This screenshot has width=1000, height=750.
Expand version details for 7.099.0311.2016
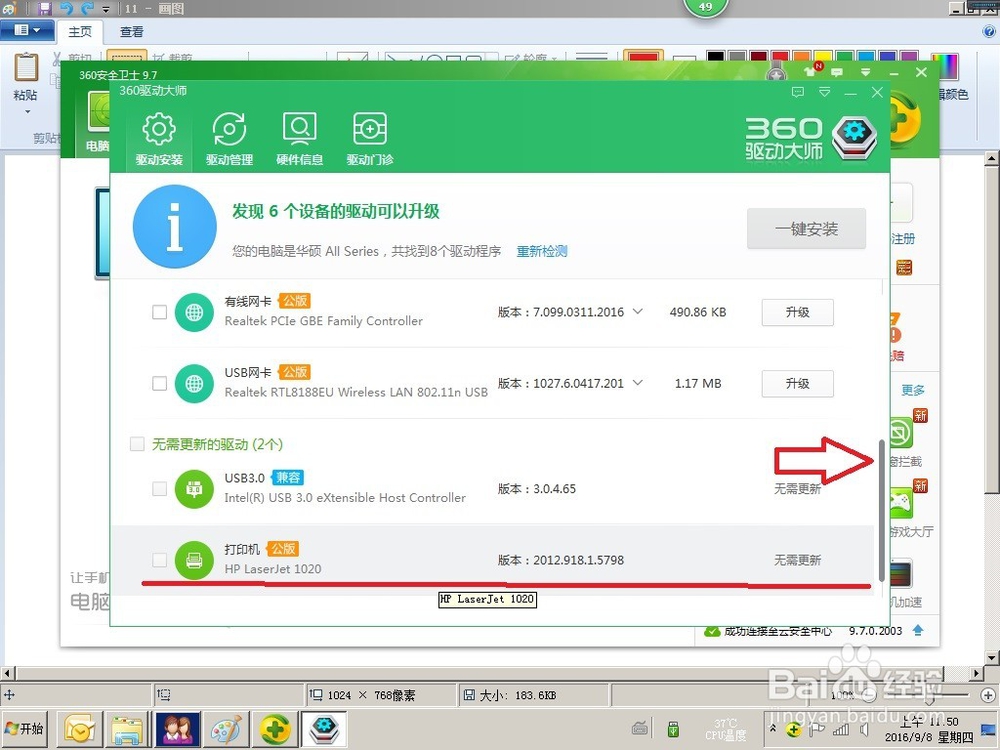(x=637, y=312)
